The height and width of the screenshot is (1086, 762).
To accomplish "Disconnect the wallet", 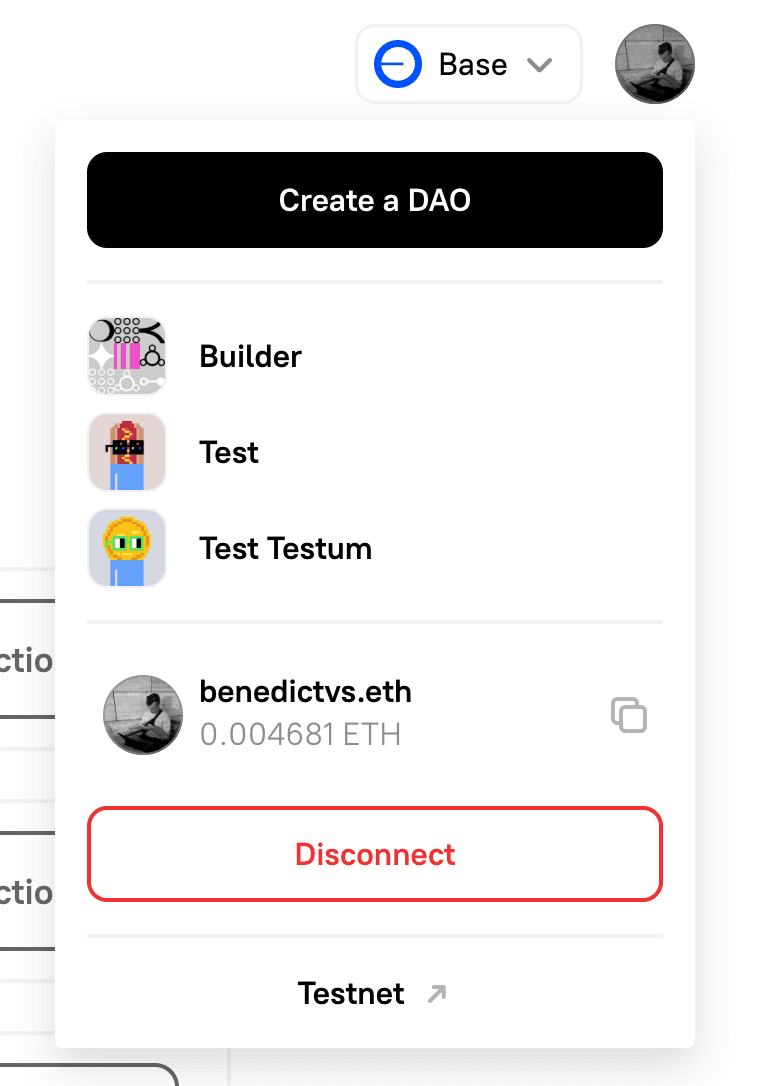I will [375, 854].
